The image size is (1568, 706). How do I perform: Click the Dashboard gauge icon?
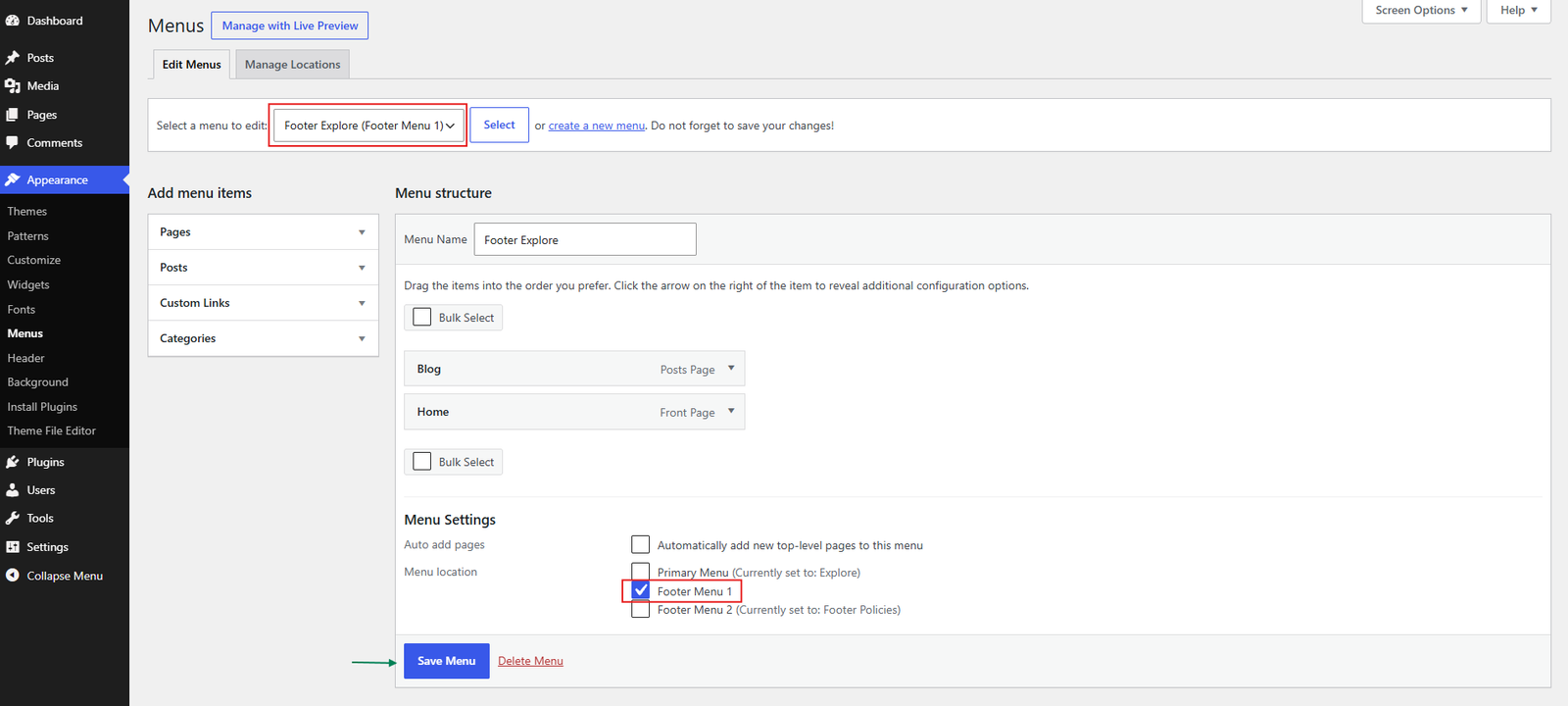(x=13, y=21)
